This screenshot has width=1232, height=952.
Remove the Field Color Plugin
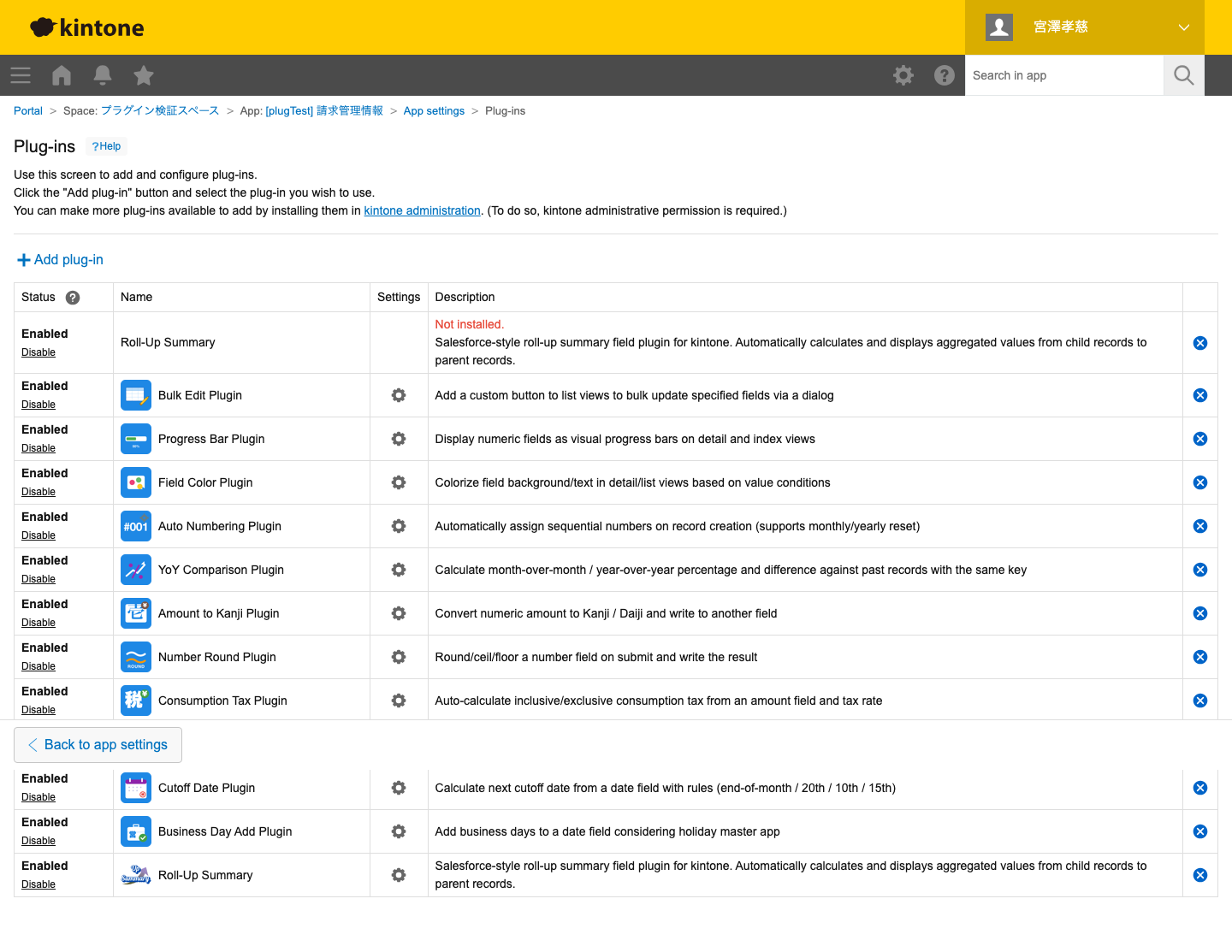click(1200, 482)
